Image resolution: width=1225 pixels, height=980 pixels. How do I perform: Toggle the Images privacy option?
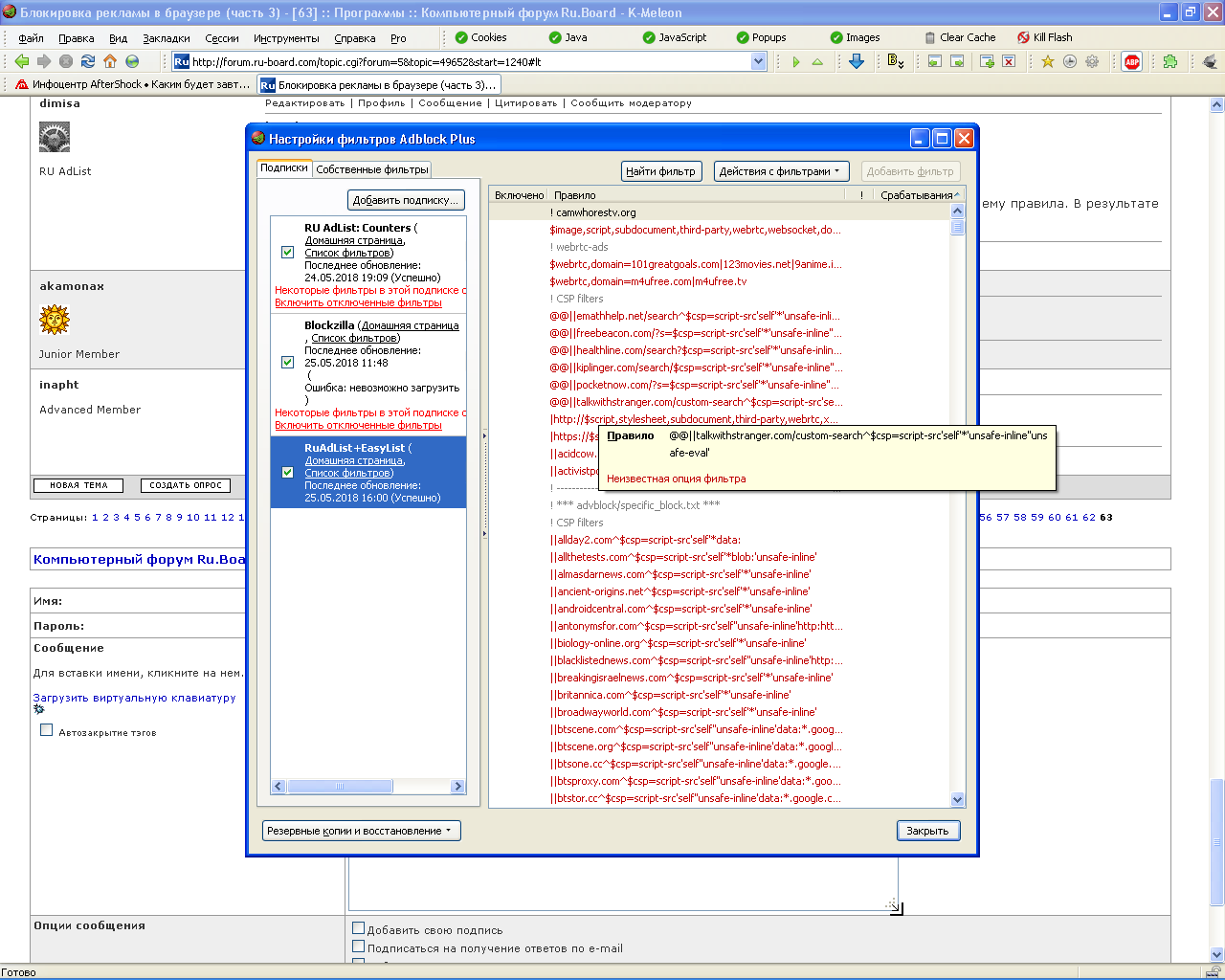(855, 37)
